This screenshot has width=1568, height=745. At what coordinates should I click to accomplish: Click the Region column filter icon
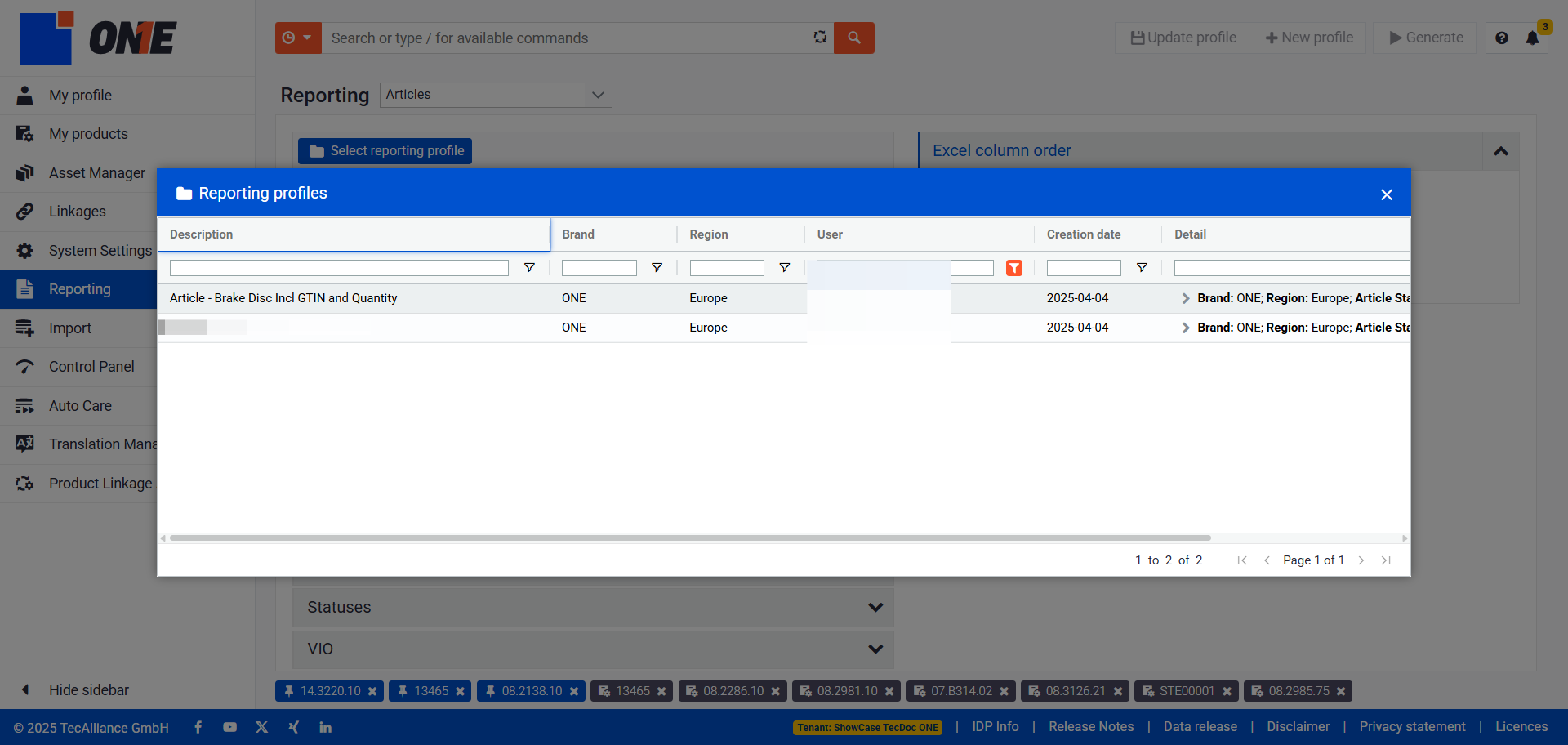tap(784, 268)
